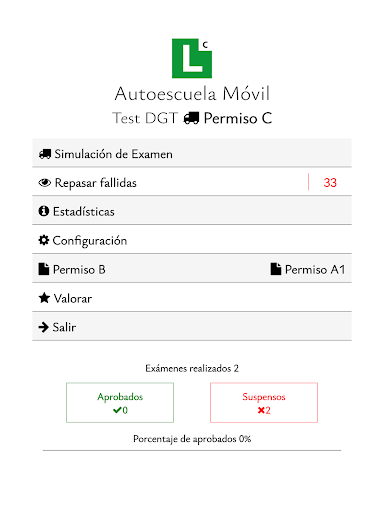Image resolution: width=384 pixels, height=512 pixels.
Task: Open Repasar fallidas menu entry
Action: pos(192,182)
